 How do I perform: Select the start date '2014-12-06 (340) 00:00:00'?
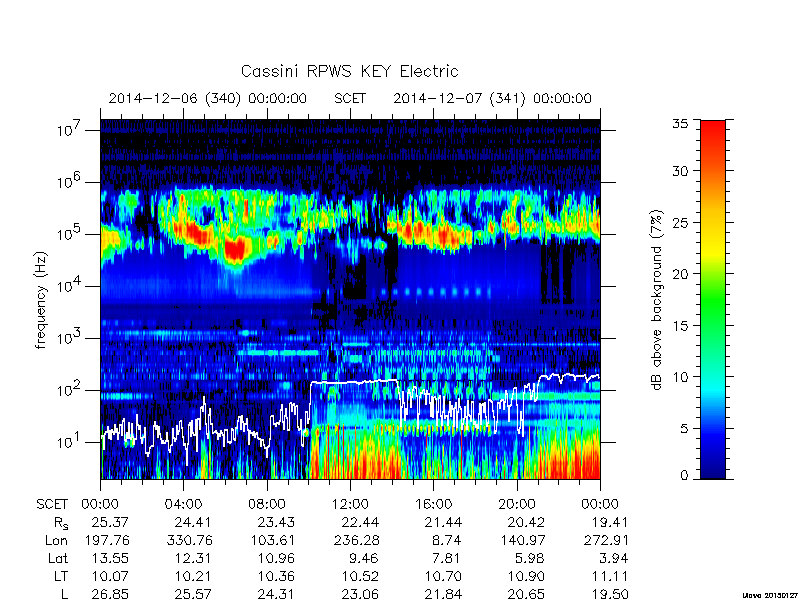point(208,98)
